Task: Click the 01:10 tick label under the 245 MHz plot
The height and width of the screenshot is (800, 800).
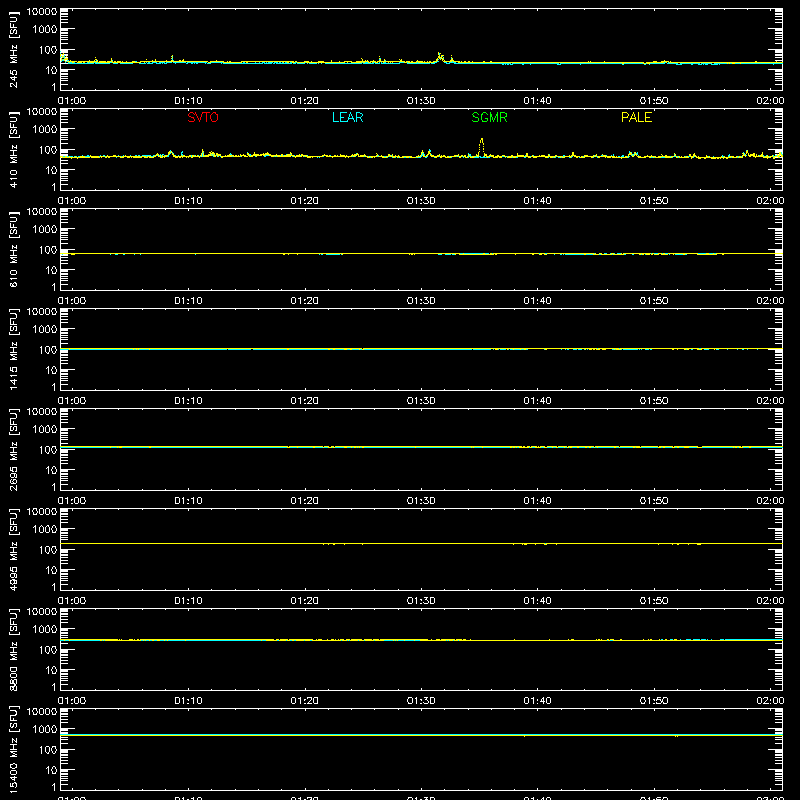Action: tap(188, 101)
